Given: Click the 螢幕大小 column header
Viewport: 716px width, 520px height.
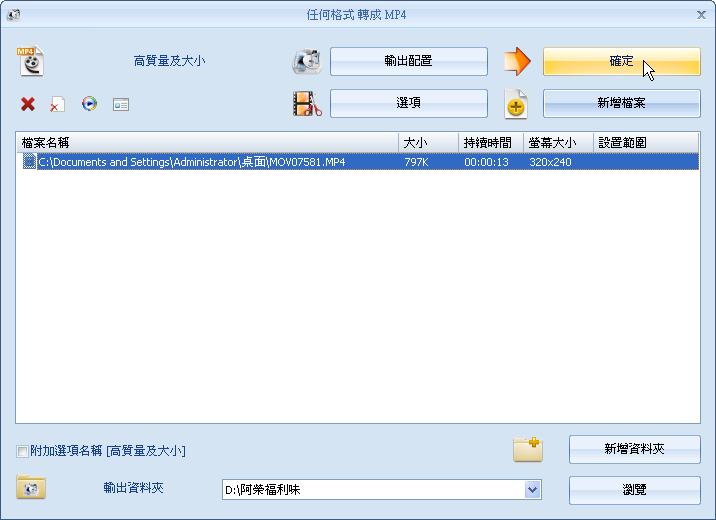Looking at the screenshot, I should coord(558,143).
